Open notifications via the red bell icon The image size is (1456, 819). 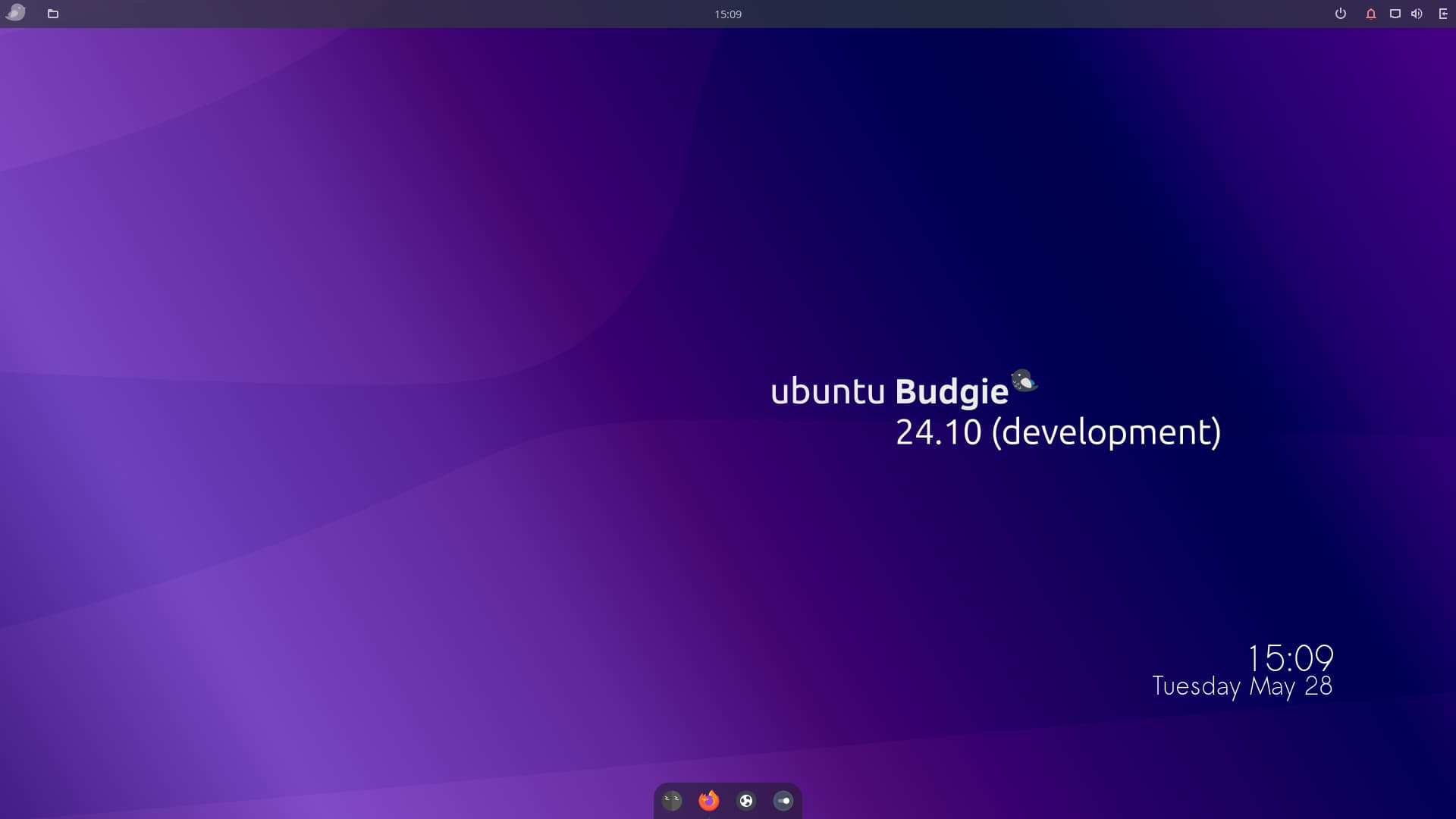pyautogui.click(x=1370, y=14)
